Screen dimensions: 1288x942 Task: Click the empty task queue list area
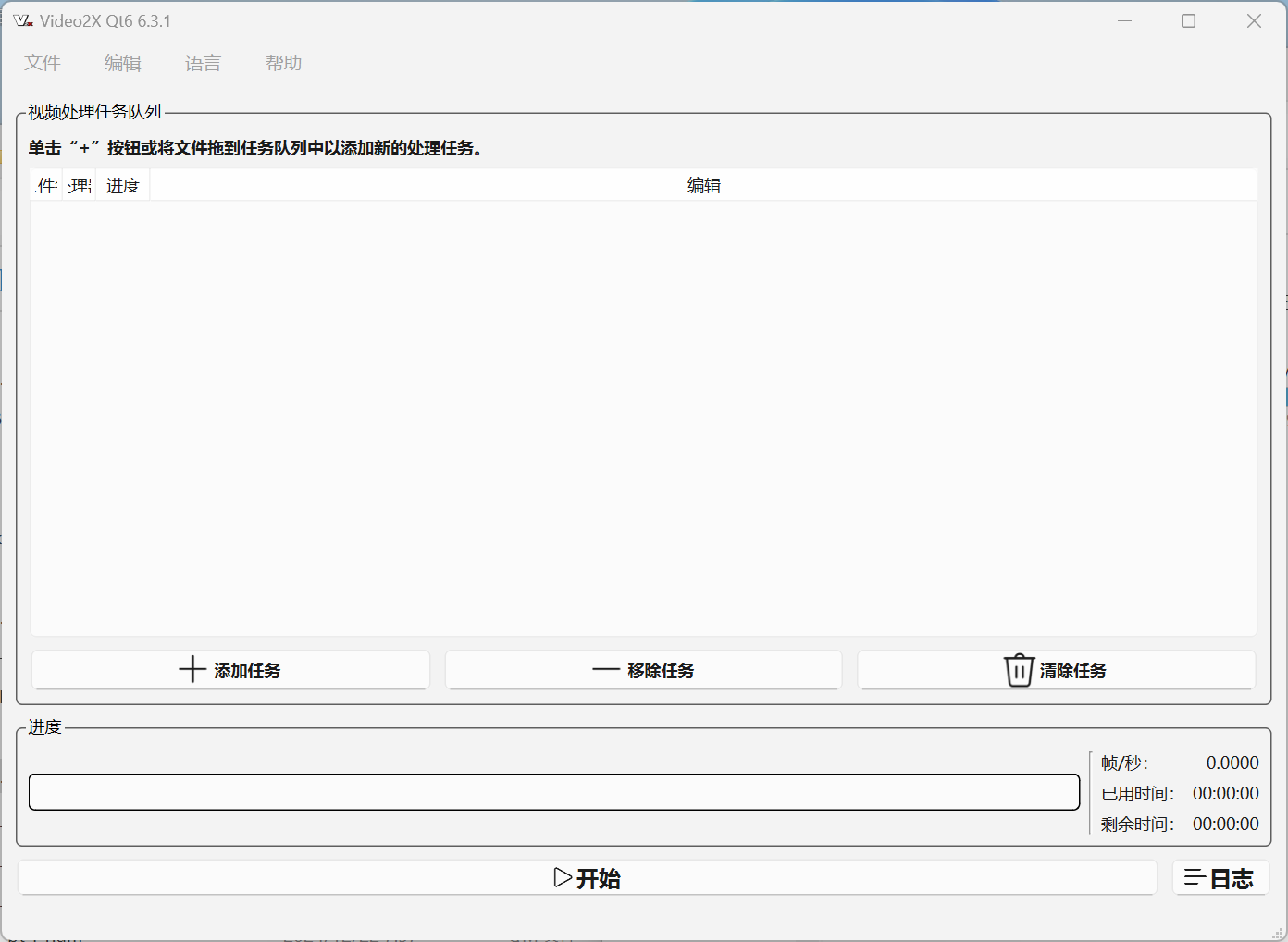tap(643, 416)
